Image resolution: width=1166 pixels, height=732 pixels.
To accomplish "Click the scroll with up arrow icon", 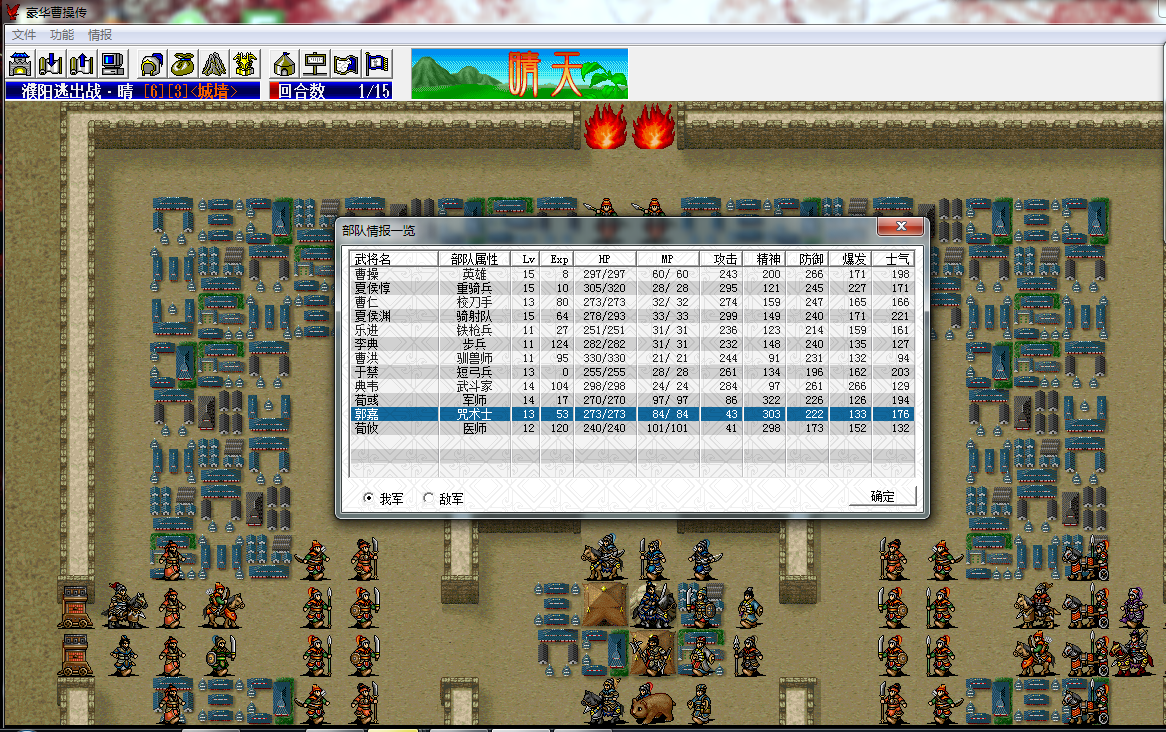I will tap(82, 64).
